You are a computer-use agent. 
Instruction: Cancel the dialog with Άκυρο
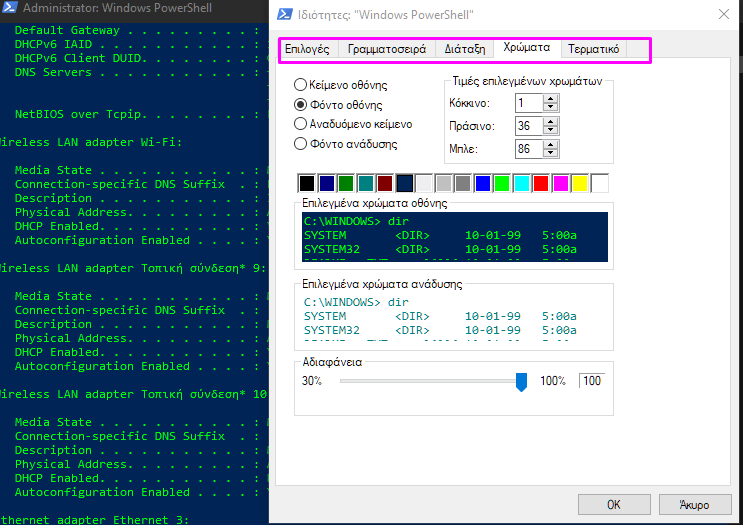tap(695, 505)
